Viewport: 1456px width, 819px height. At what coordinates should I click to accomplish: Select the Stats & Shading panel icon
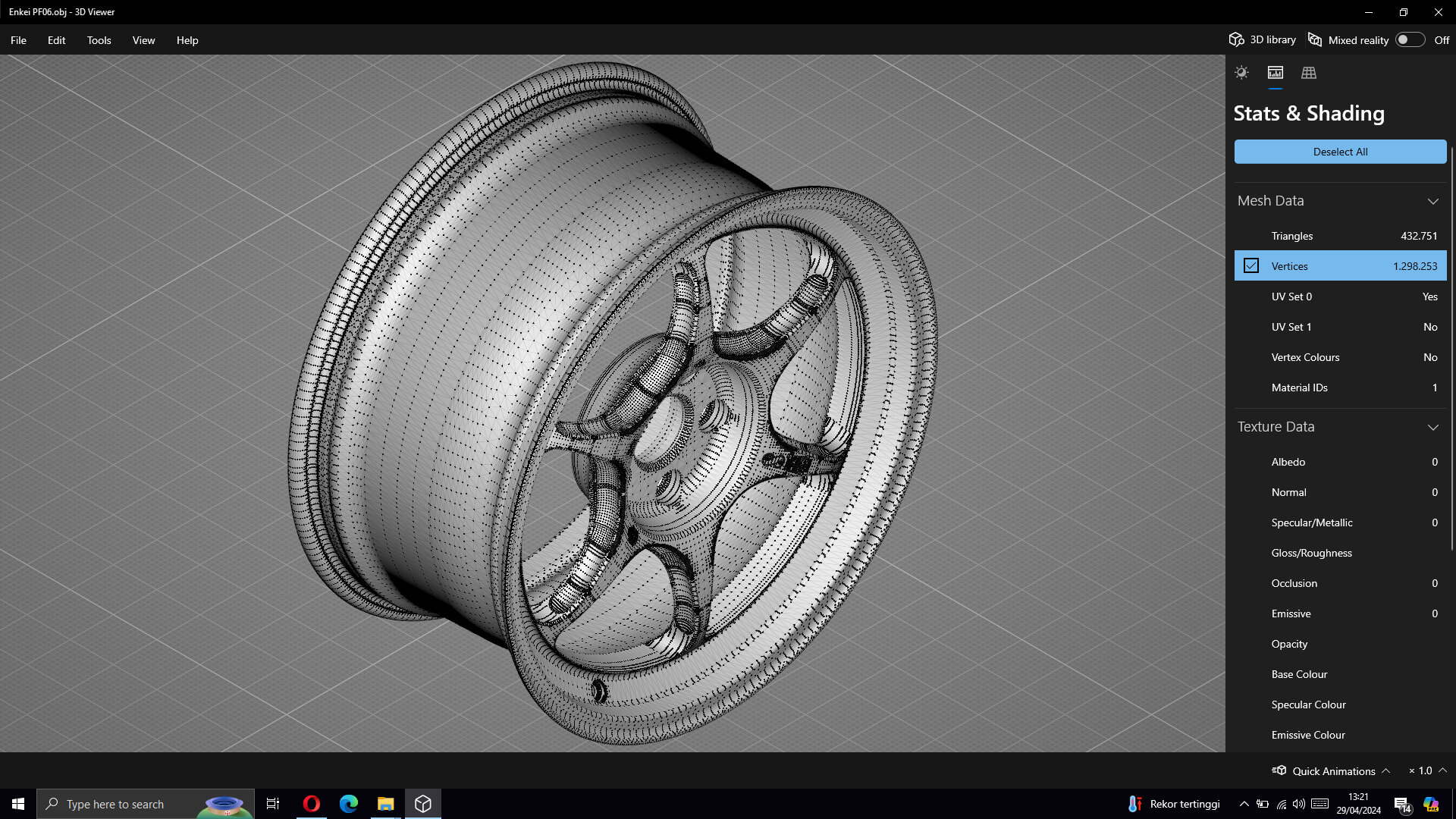coord(1276,73)
